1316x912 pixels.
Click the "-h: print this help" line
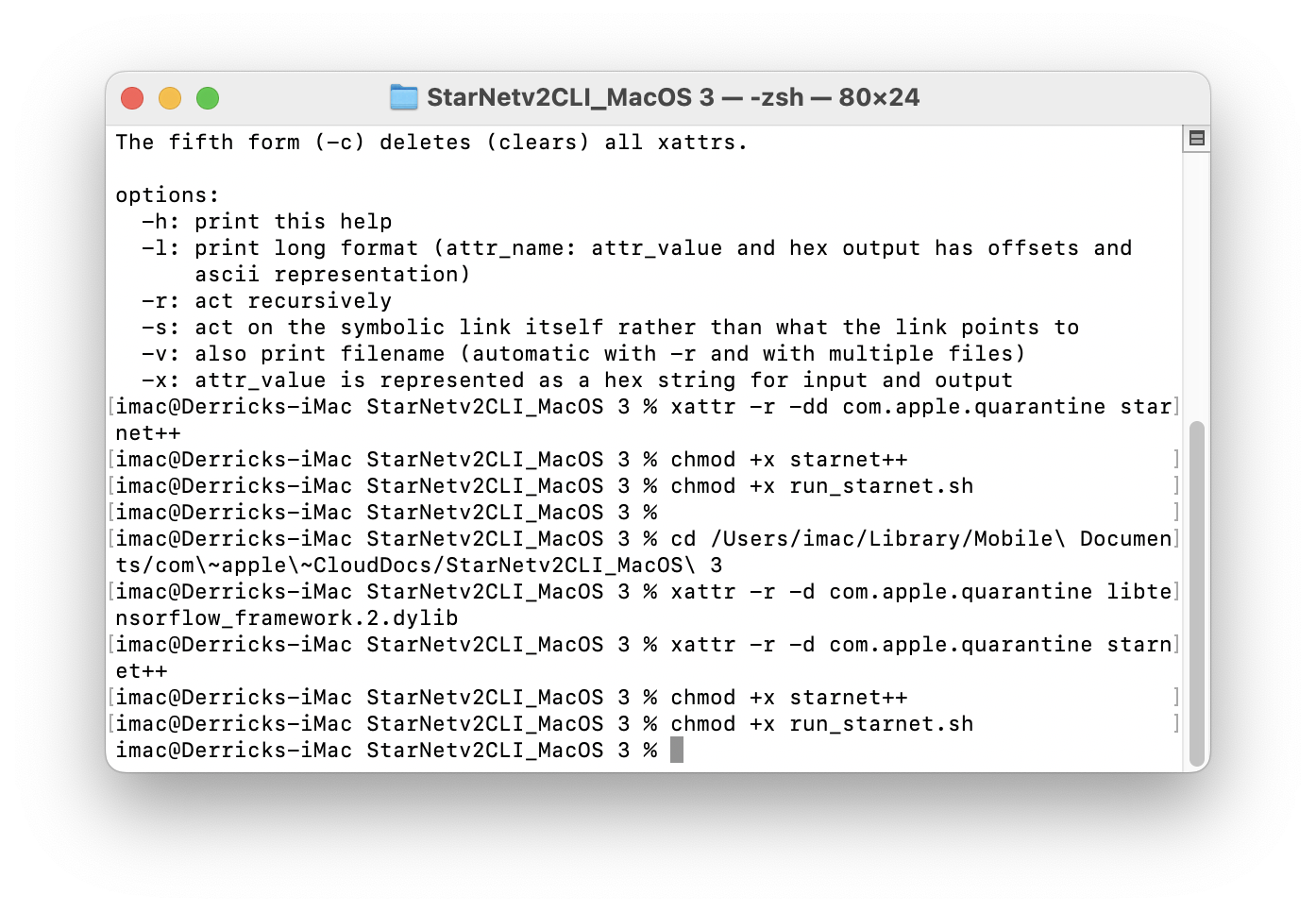(x=266, y=222)
